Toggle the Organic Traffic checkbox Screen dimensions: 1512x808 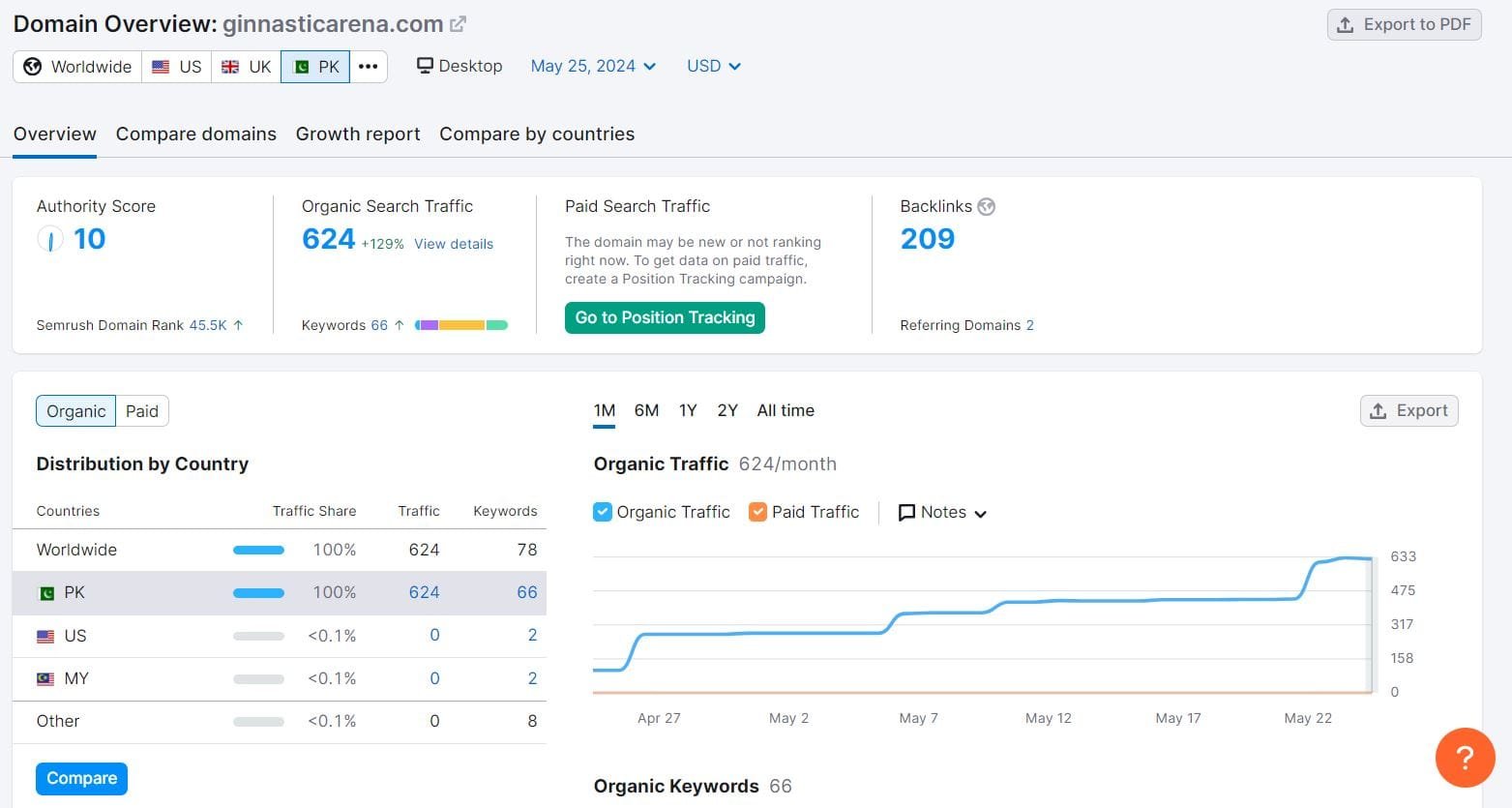(x=603, y=512)
